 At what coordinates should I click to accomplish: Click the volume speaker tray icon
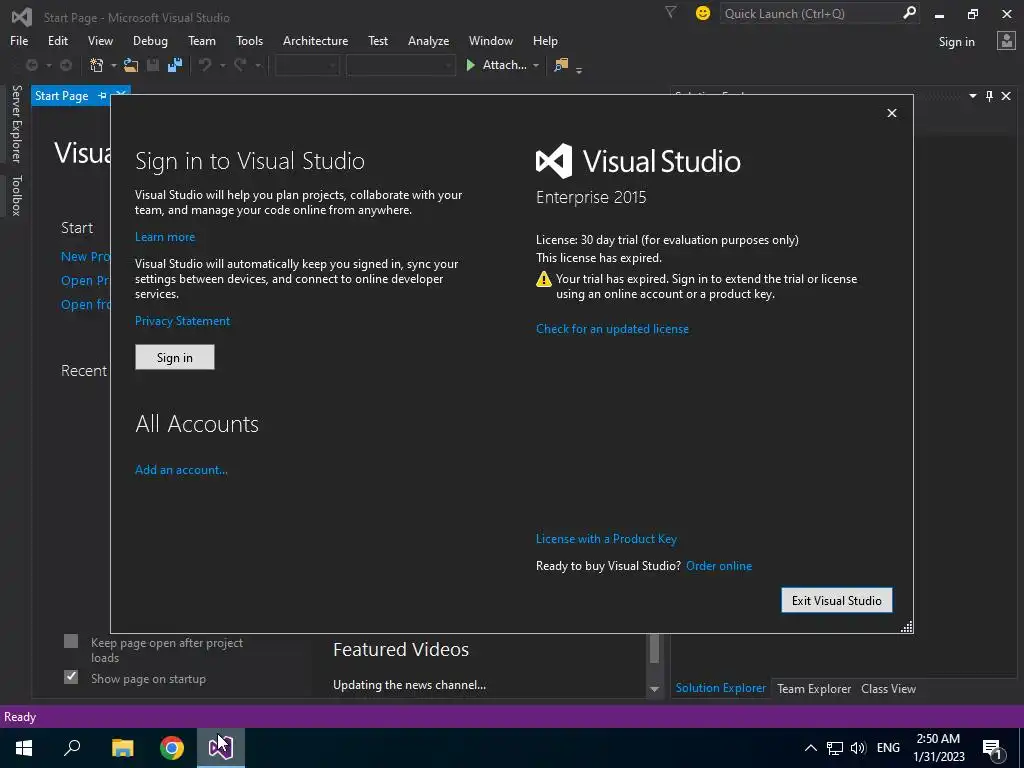(x=858, y=748)
